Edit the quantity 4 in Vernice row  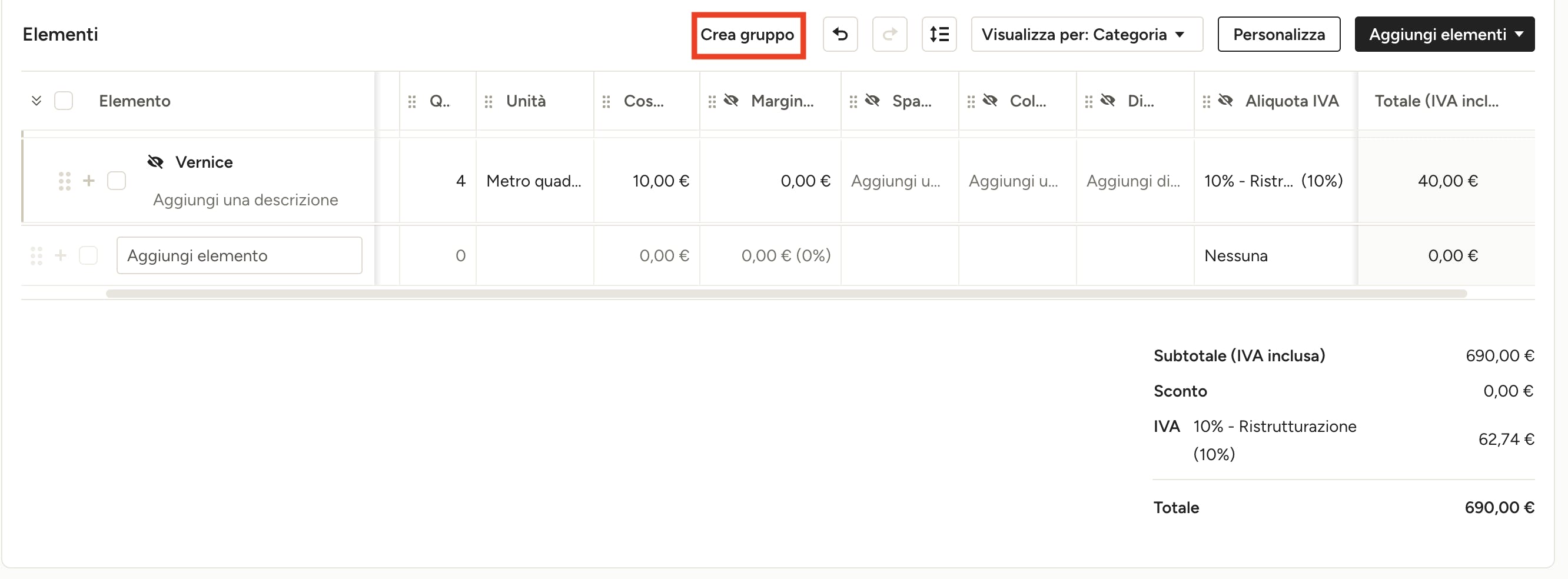[438, 181]
